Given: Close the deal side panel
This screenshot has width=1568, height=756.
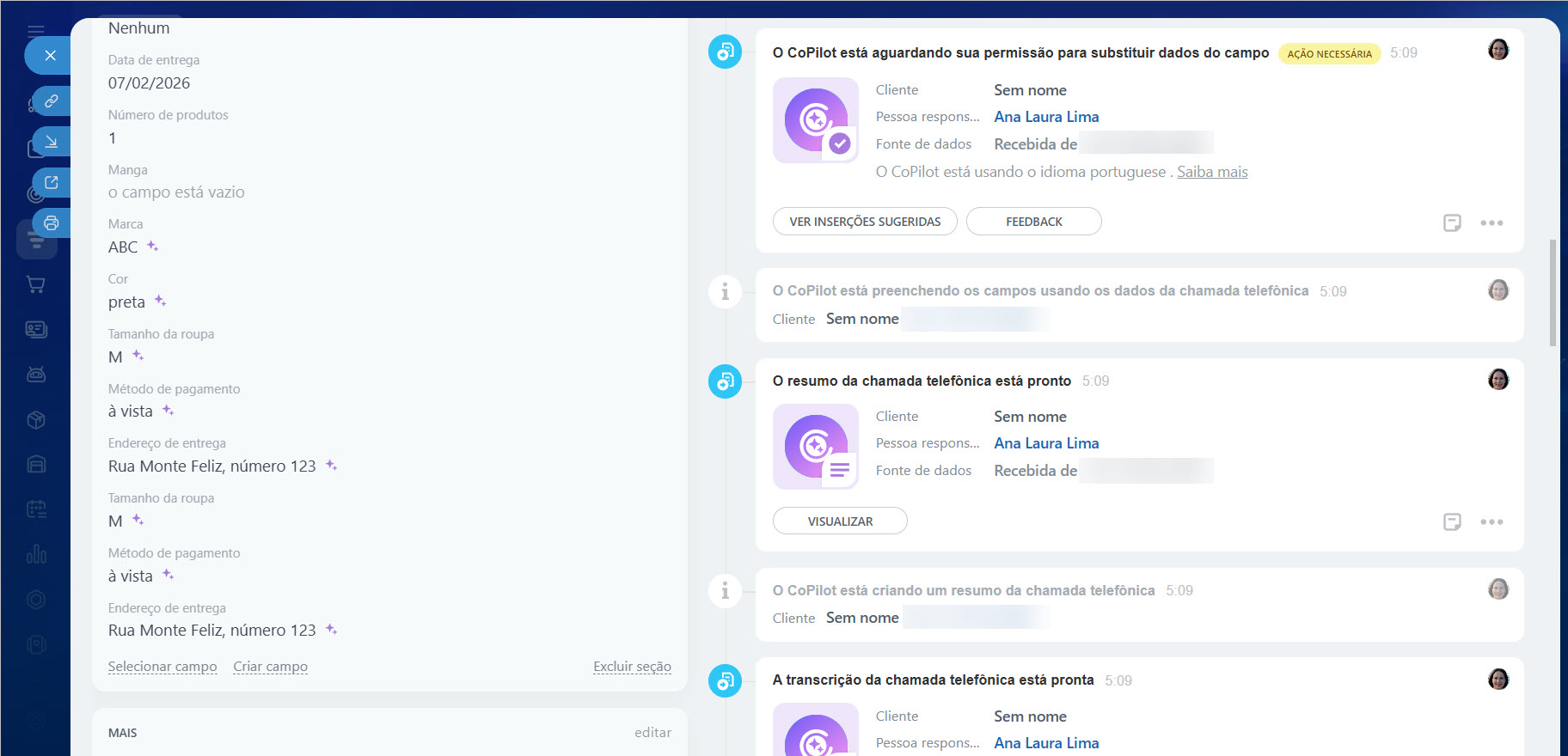Looking at the screenshot, I should [x=50, y=56].
